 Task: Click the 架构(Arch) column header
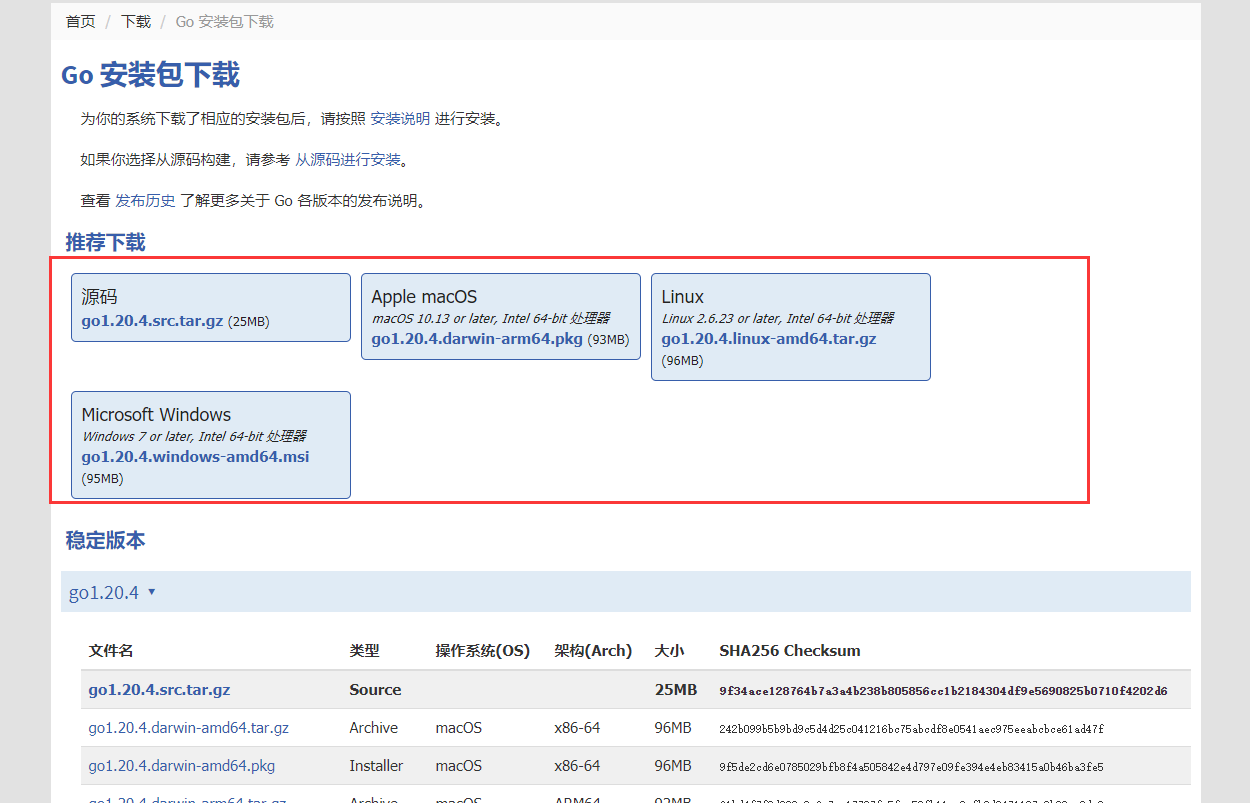coord(593,651)
